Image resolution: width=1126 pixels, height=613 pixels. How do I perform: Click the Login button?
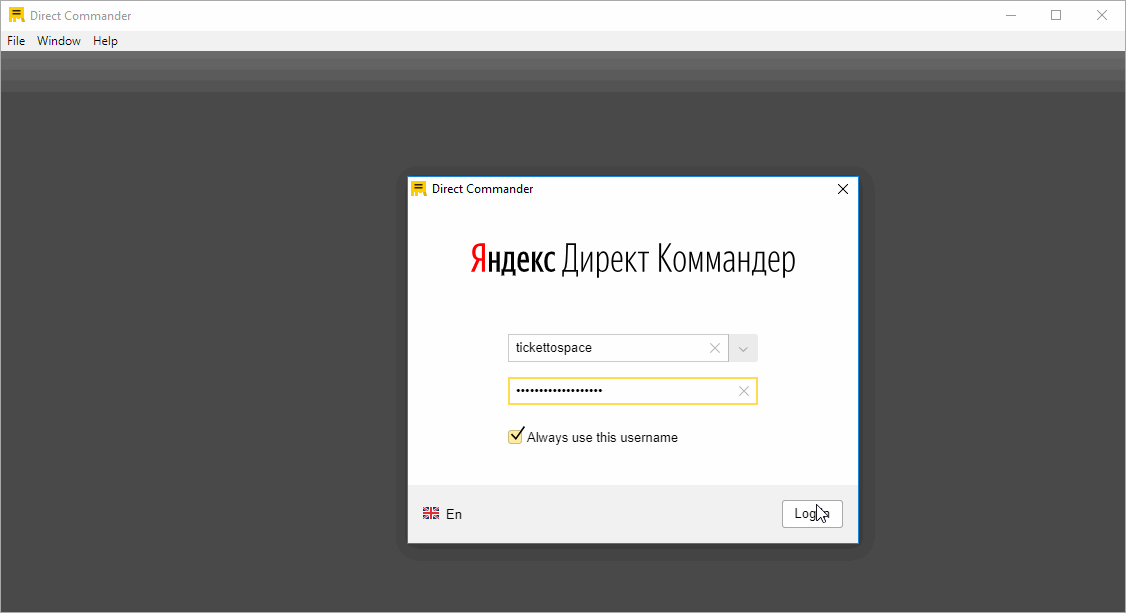[x=812, y=514]
